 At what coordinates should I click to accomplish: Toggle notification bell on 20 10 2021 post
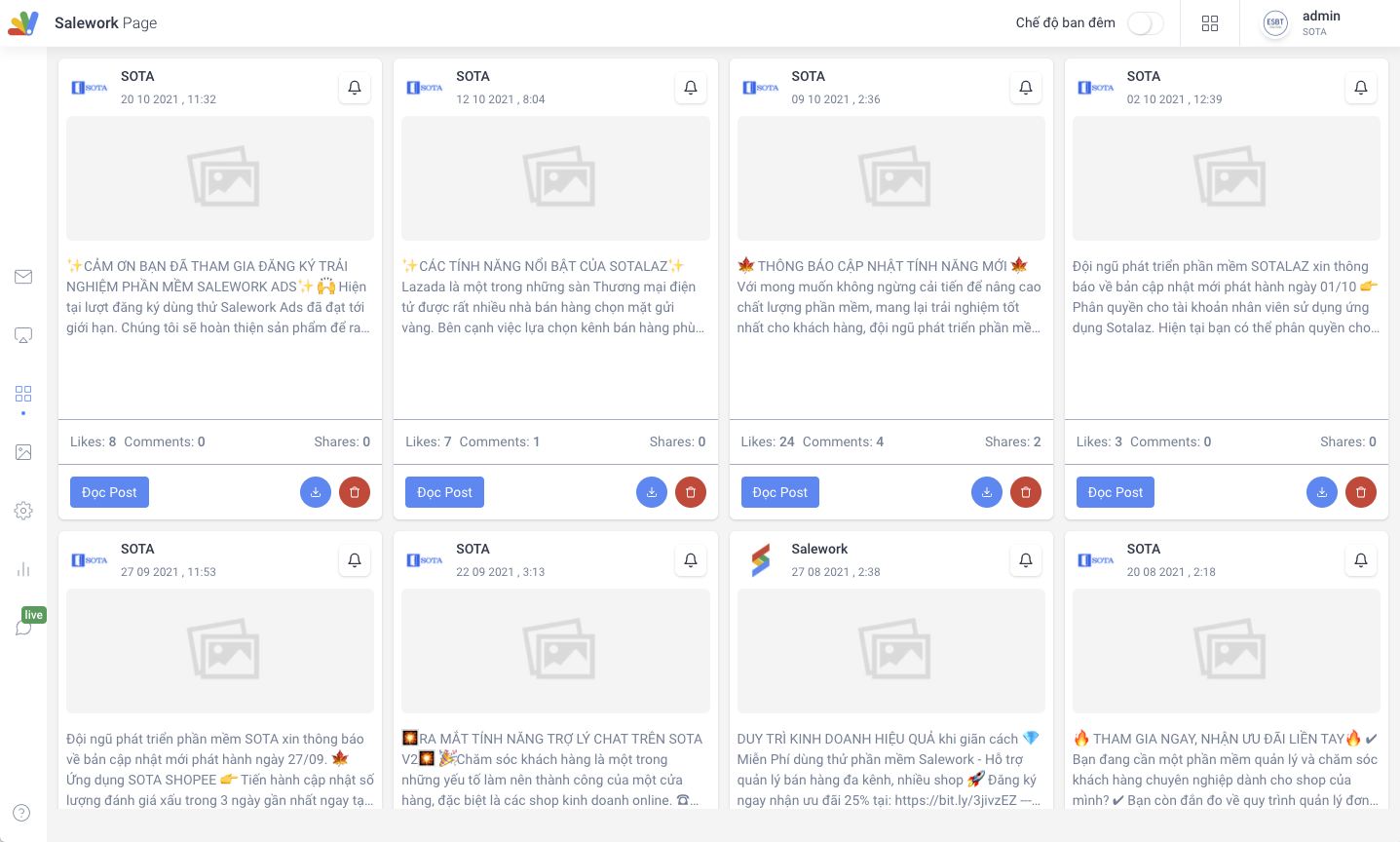tap(355, 88)
